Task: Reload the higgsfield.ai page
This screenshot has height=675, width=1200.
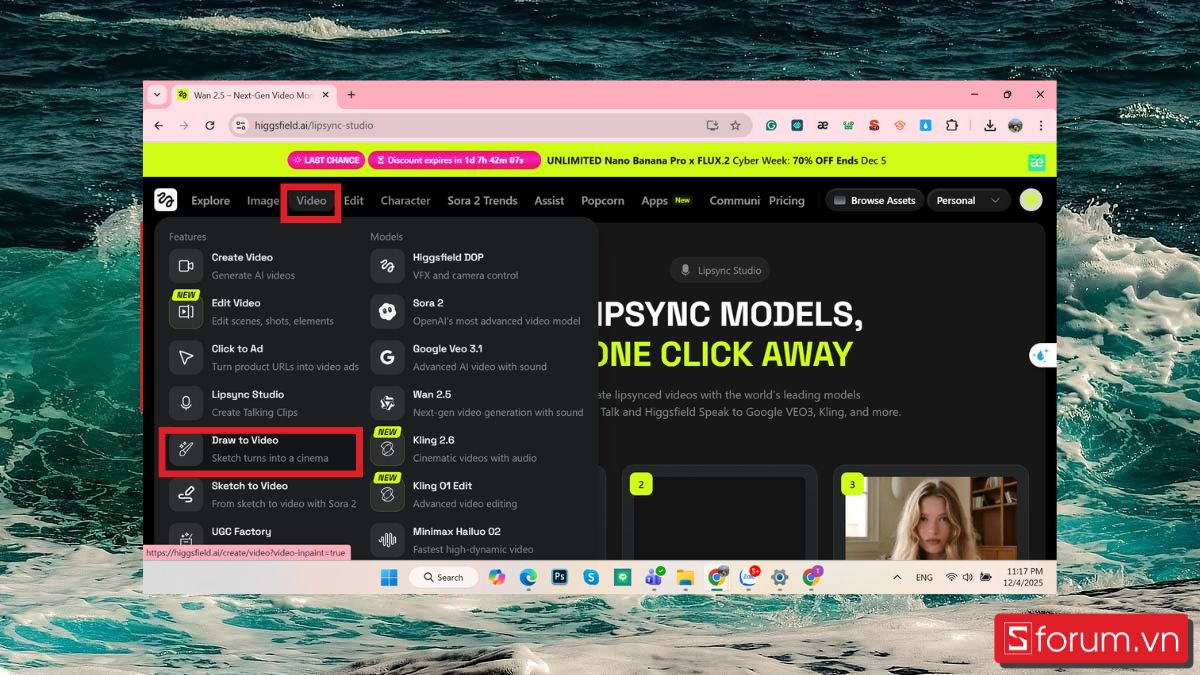Action: 210,125
